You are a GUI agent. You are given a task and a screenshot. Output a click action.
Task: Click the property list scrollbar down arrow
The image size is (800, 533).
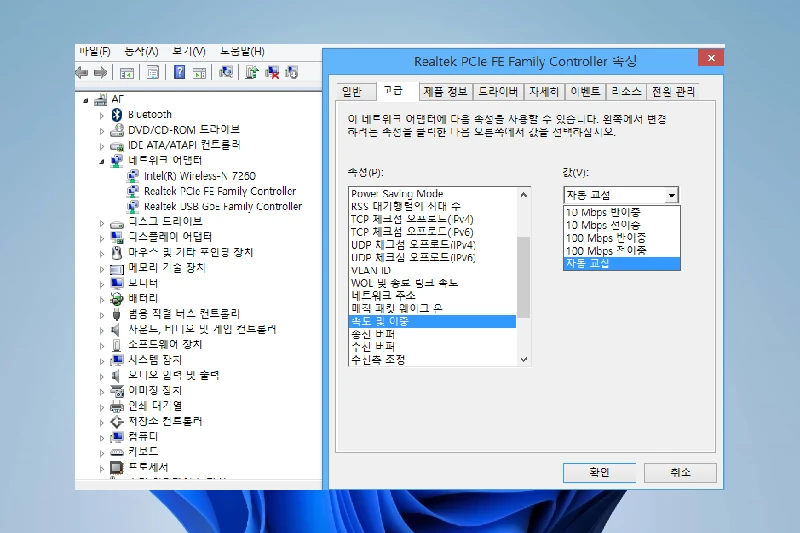point(523,359)
